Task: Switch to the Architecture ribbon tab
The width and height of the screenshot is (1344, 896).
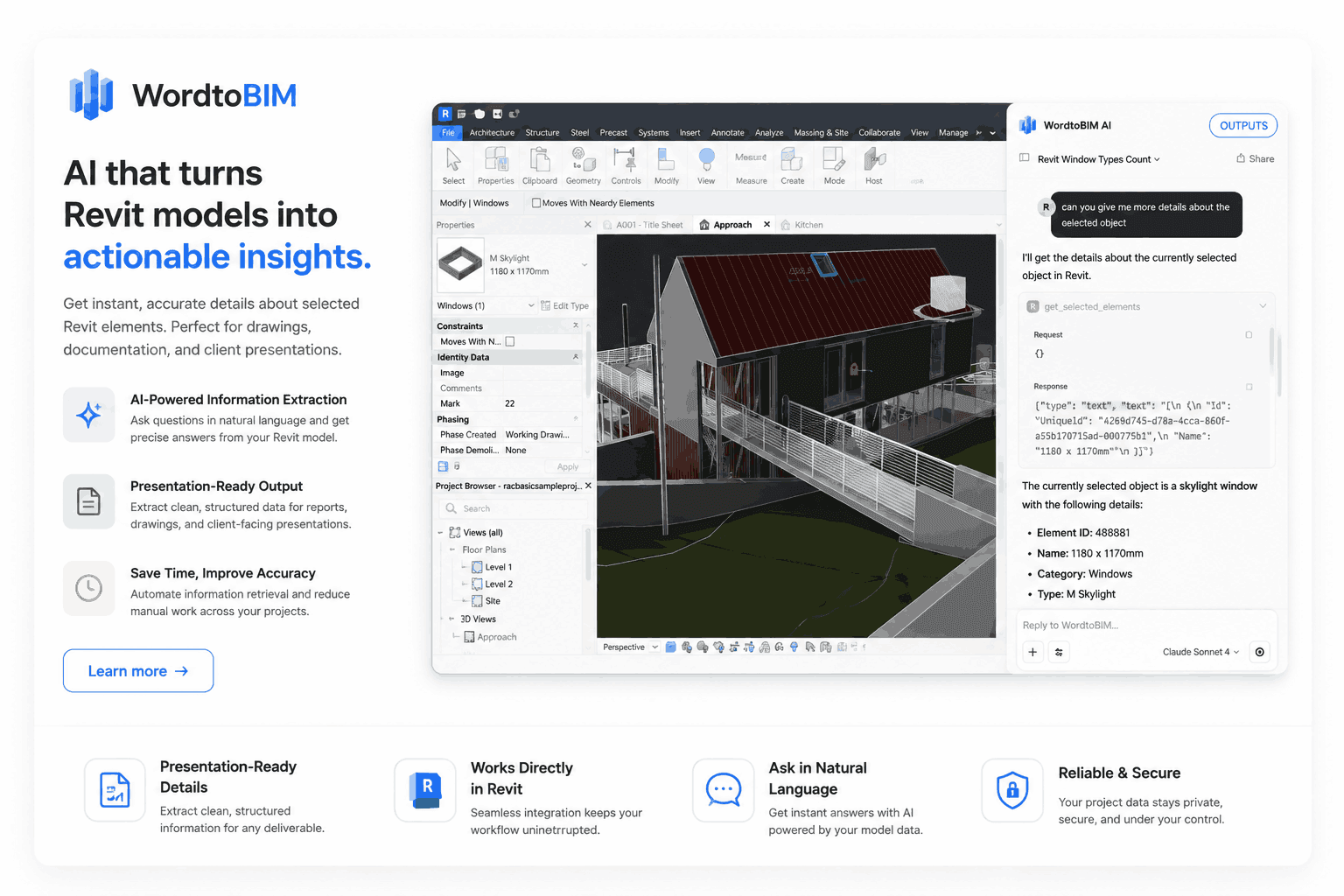Action: pyautogui.click(x=492, y=133)
